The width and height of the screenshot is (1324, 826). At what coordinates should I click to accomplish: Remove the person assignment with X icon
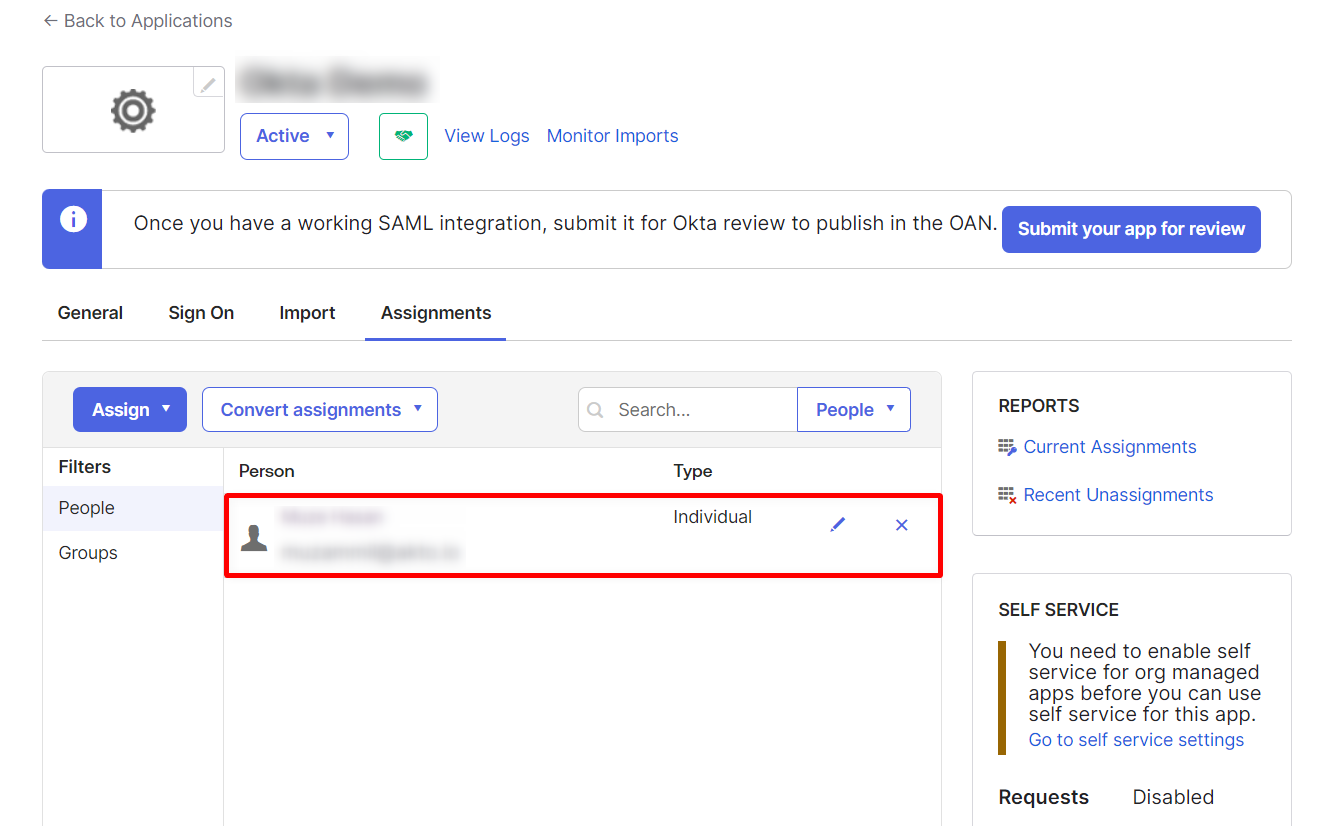(x=901, y=525)
